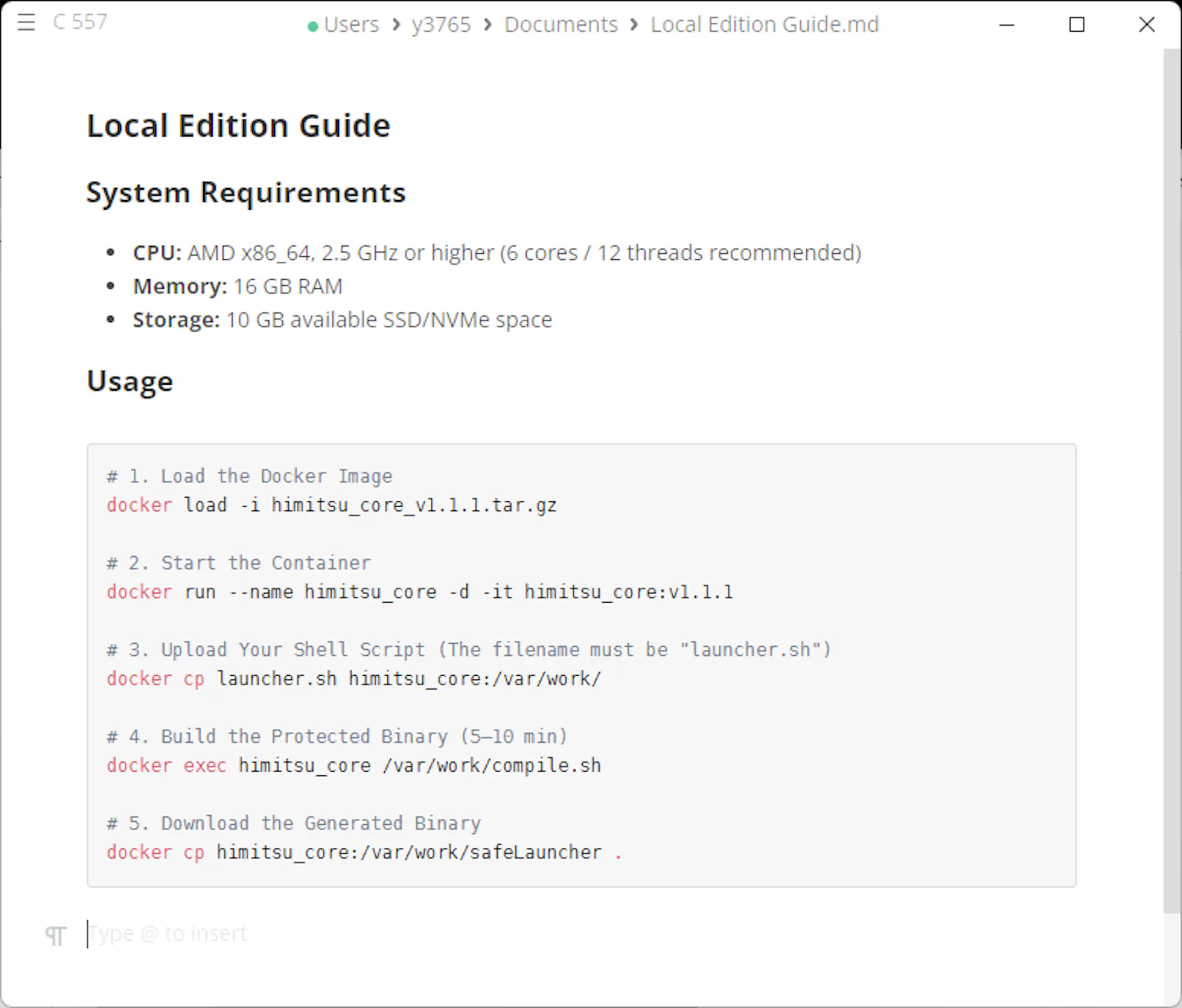Image resolution: width=1182 pixels, height=1008 pixels.
Task: Click the Storage requirement bullet line
Action: click(342, 320)
